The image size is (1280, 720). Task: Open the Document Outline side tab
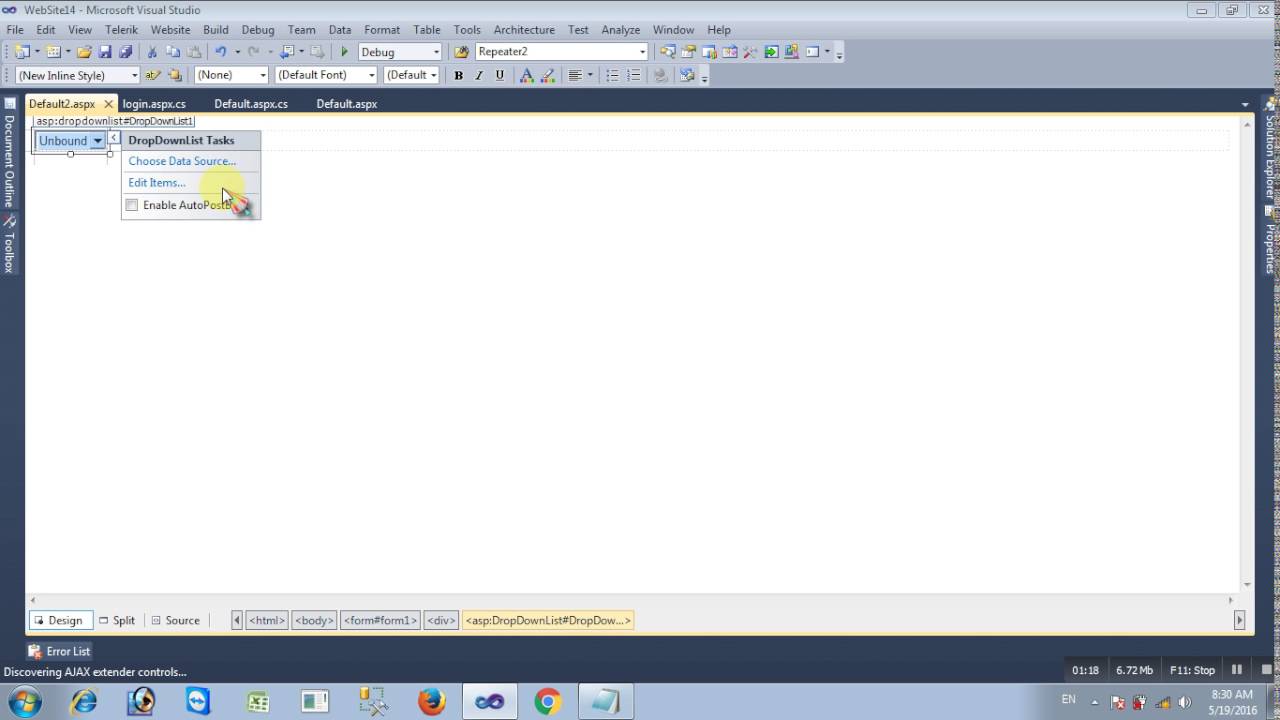coord(9,153)
